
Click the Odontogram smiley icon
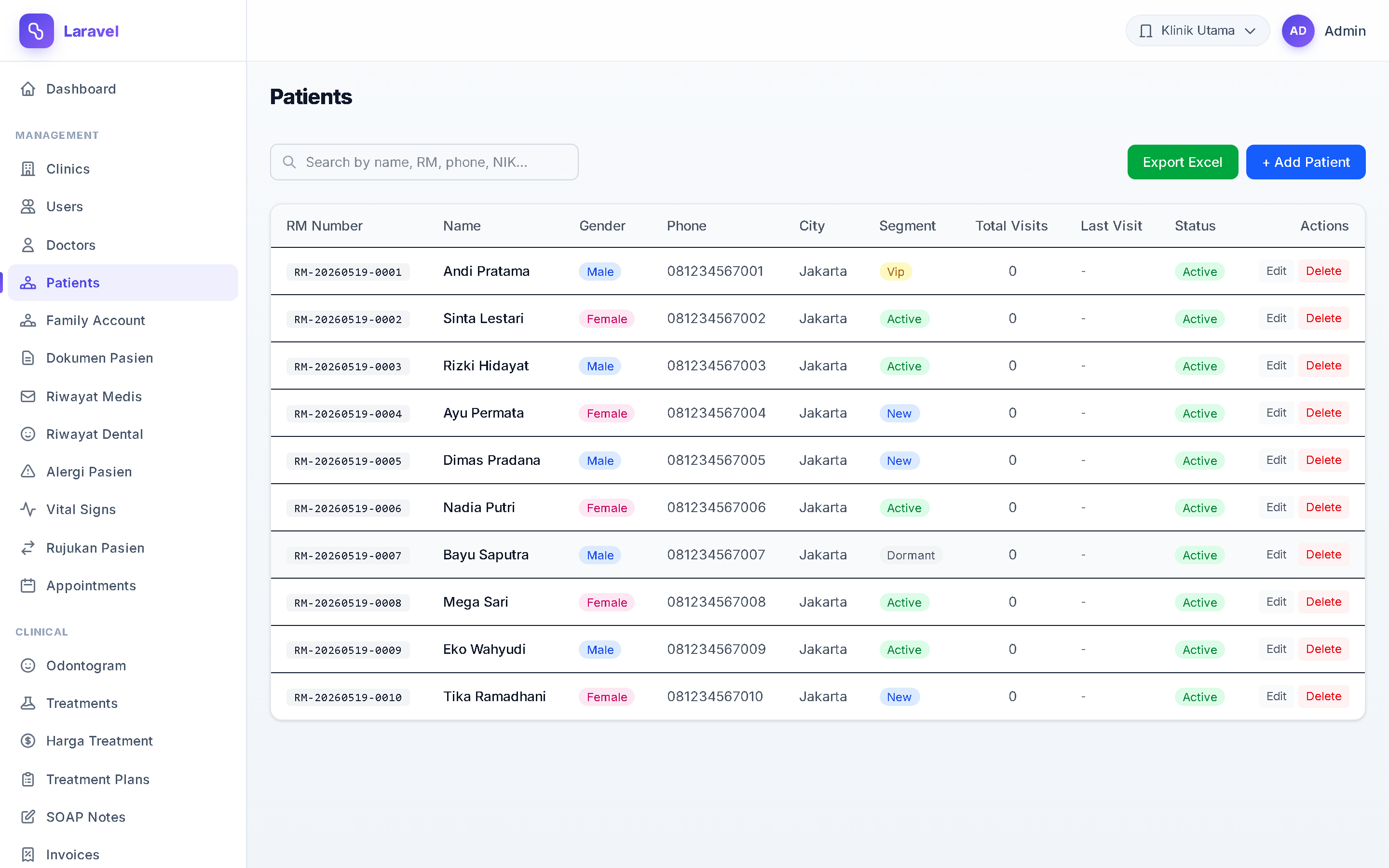pyautogui.click(x=28, y=665)
